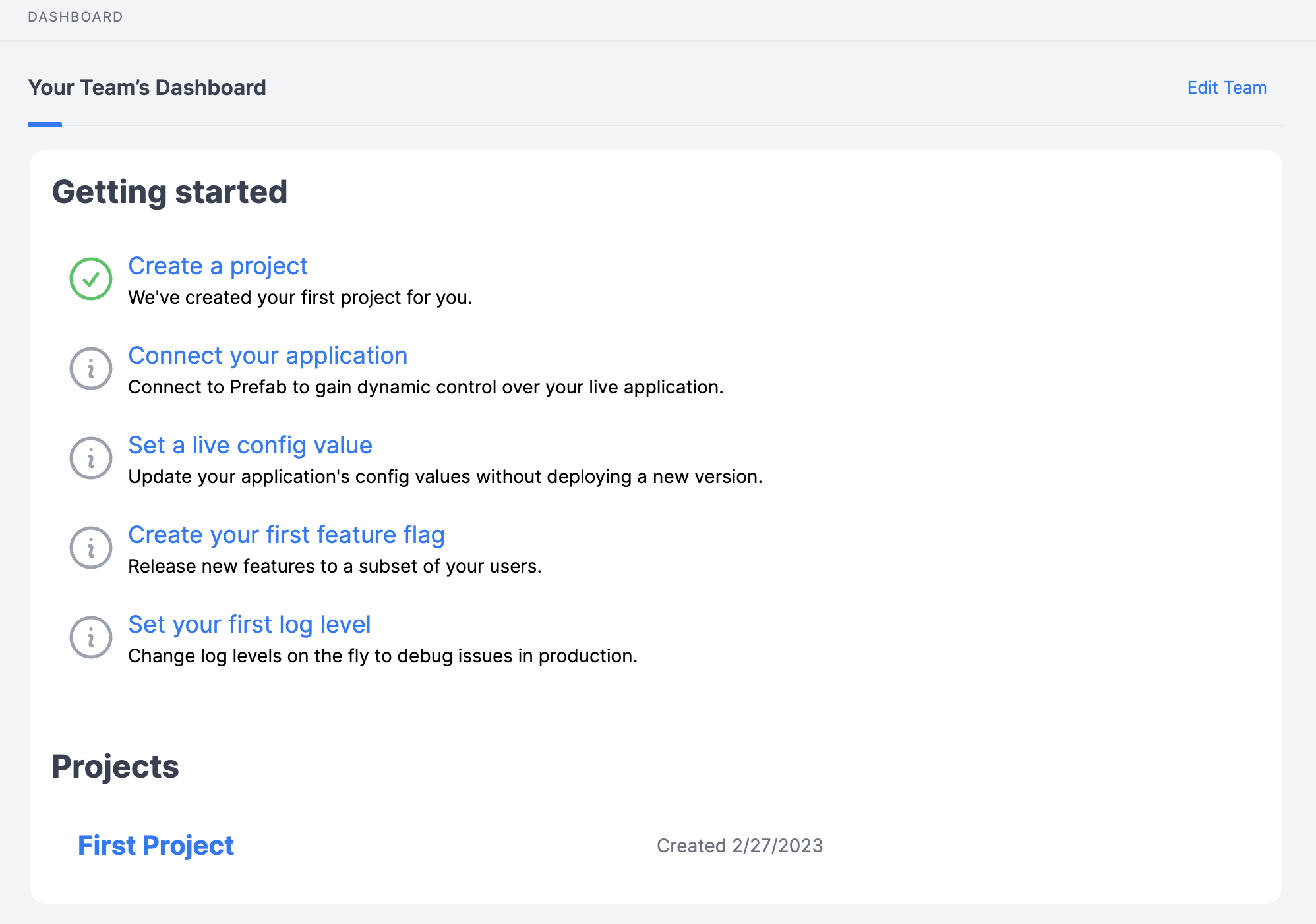Click the blue active tab underline indicator
This screenshot has height=924, width=1316.
tap(45, 124)
